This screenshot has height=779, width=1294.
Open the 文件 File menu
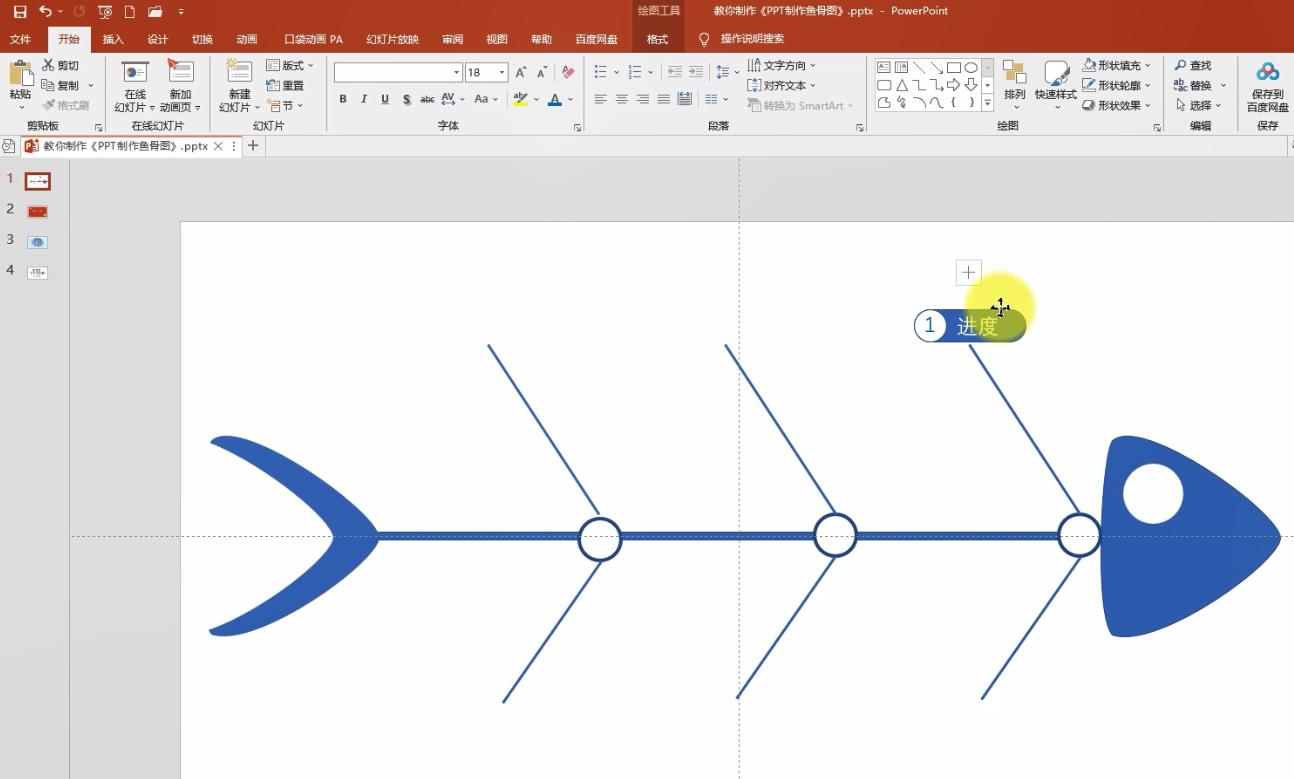pyautogui.click(x=20, y=40)
